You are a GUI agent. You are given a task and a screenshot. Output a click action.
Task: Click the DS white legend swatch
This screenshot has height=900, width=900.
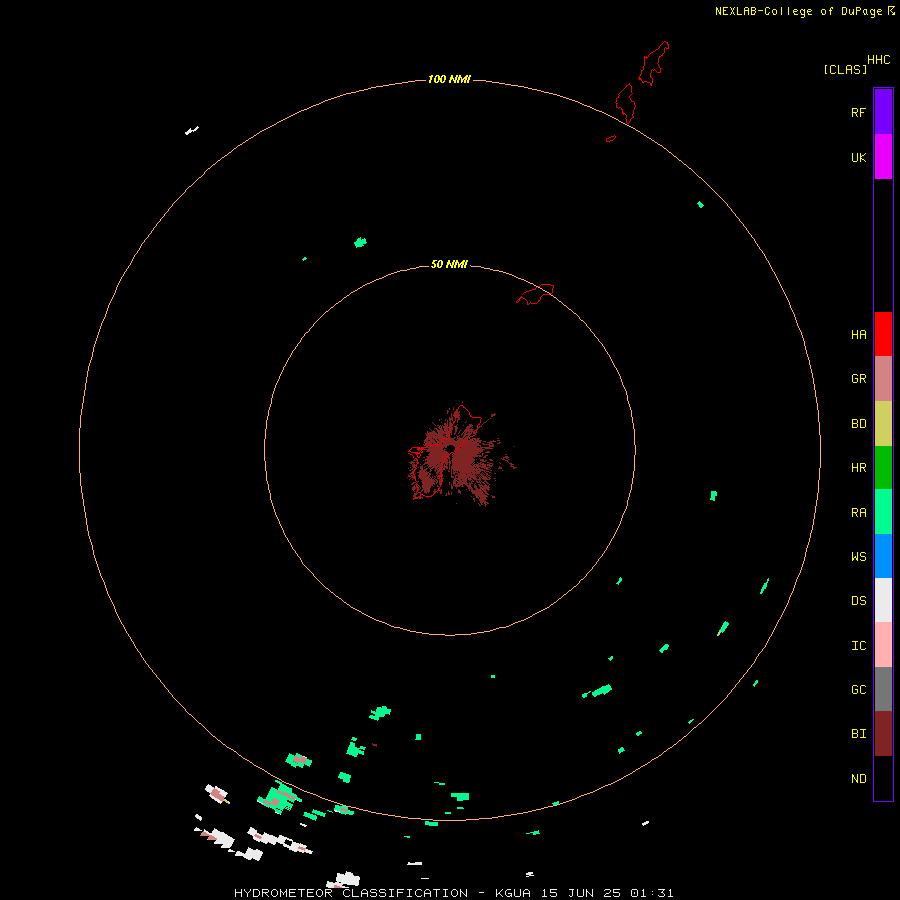(883, 600)
